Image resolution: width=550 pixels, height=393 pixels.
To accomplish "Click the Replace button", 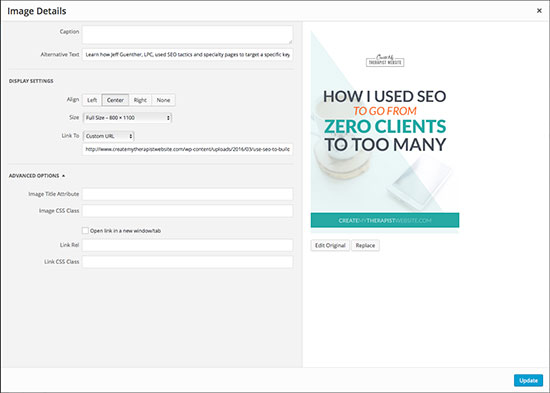I will [x=365, y=245].
